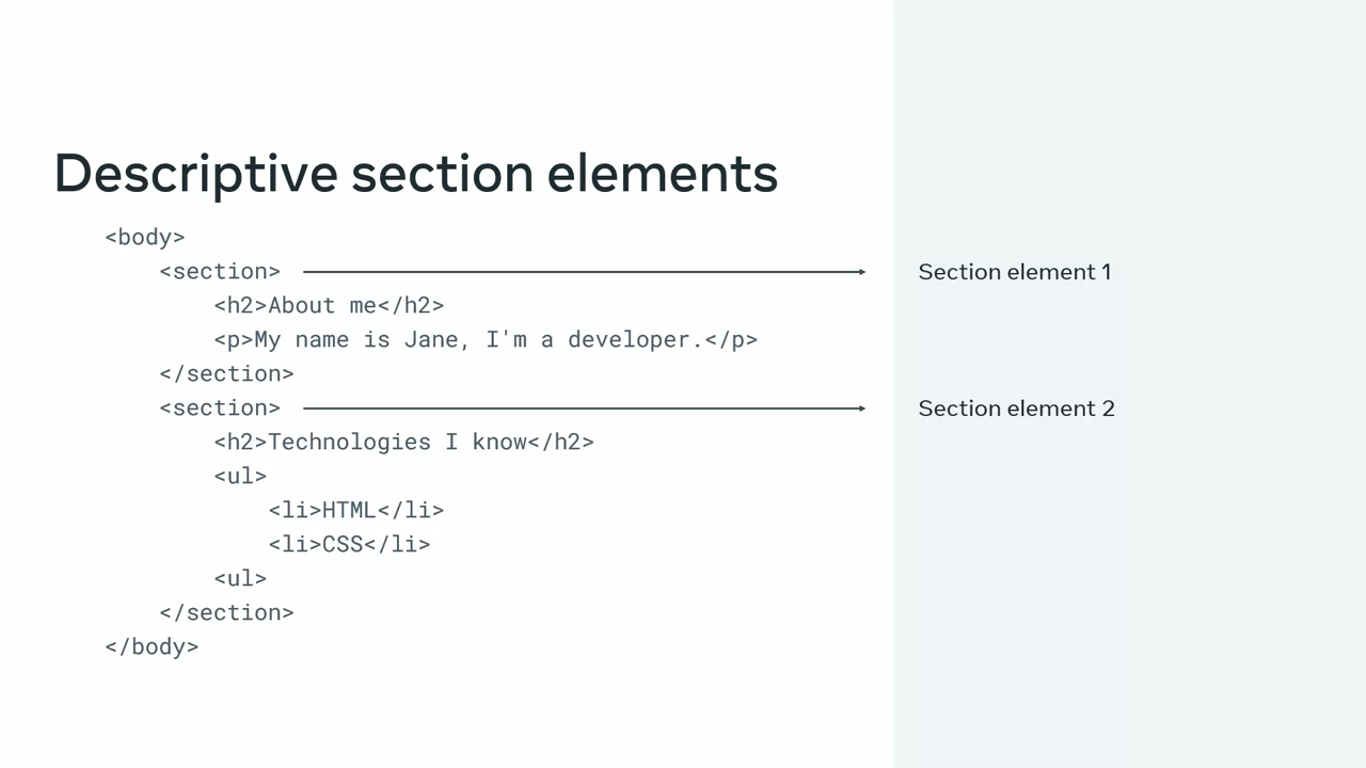Click the arrow pointing to Section element 1
Viewport: 1366px width, 768px height.
pyautogui.click(x=584, y=272)
